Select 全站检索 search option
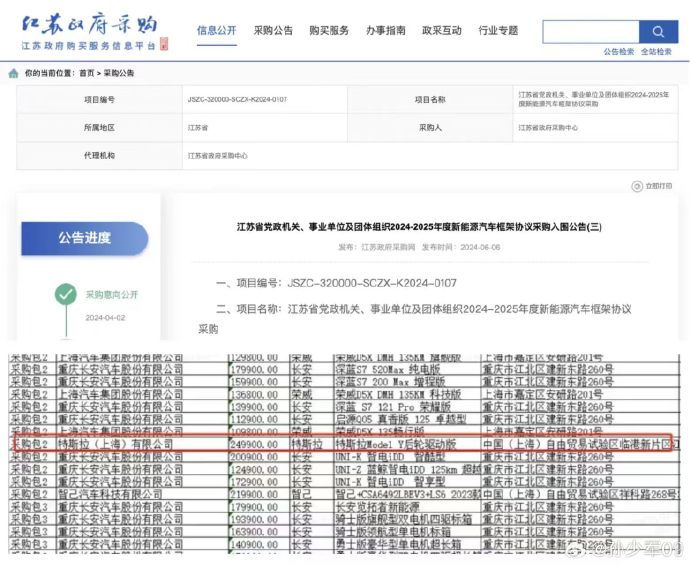This screenshot has width=690, height=565. click(x=656, y=52)
